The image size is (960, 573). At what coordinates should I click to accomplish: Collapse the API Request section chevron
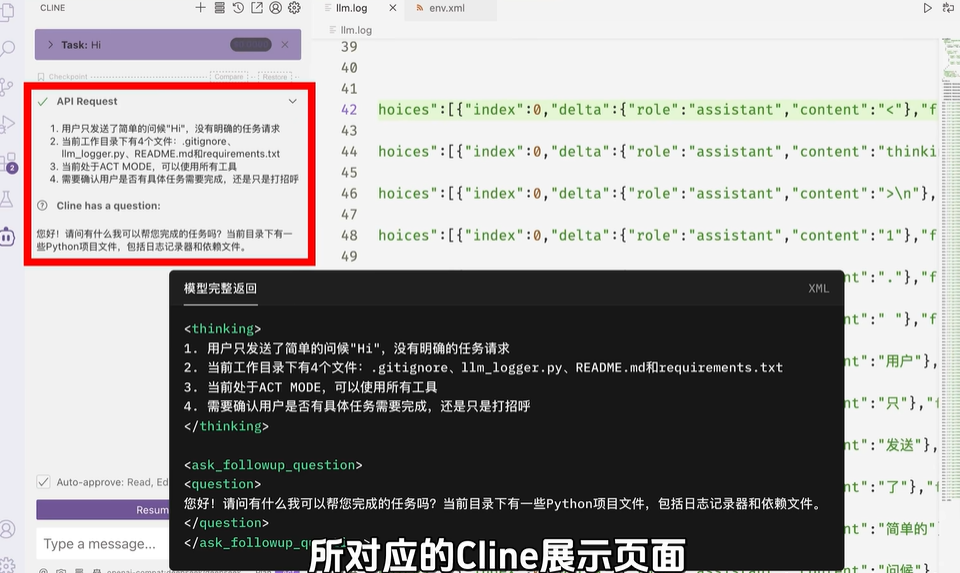[293, 102]
